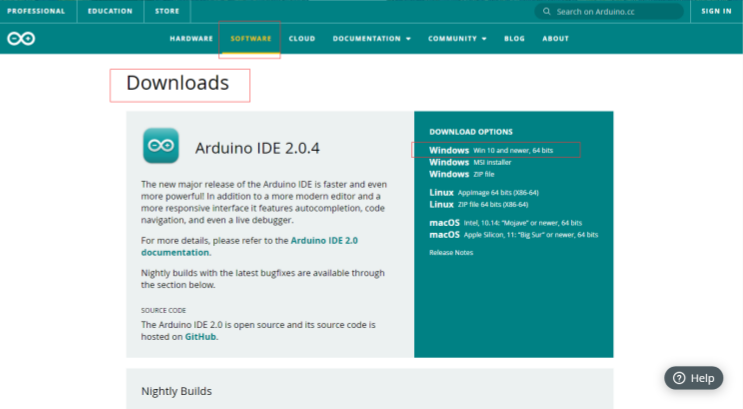This screenshot has width=743, height=409.
Task: Click Sign In
Action: click(716, 11)
